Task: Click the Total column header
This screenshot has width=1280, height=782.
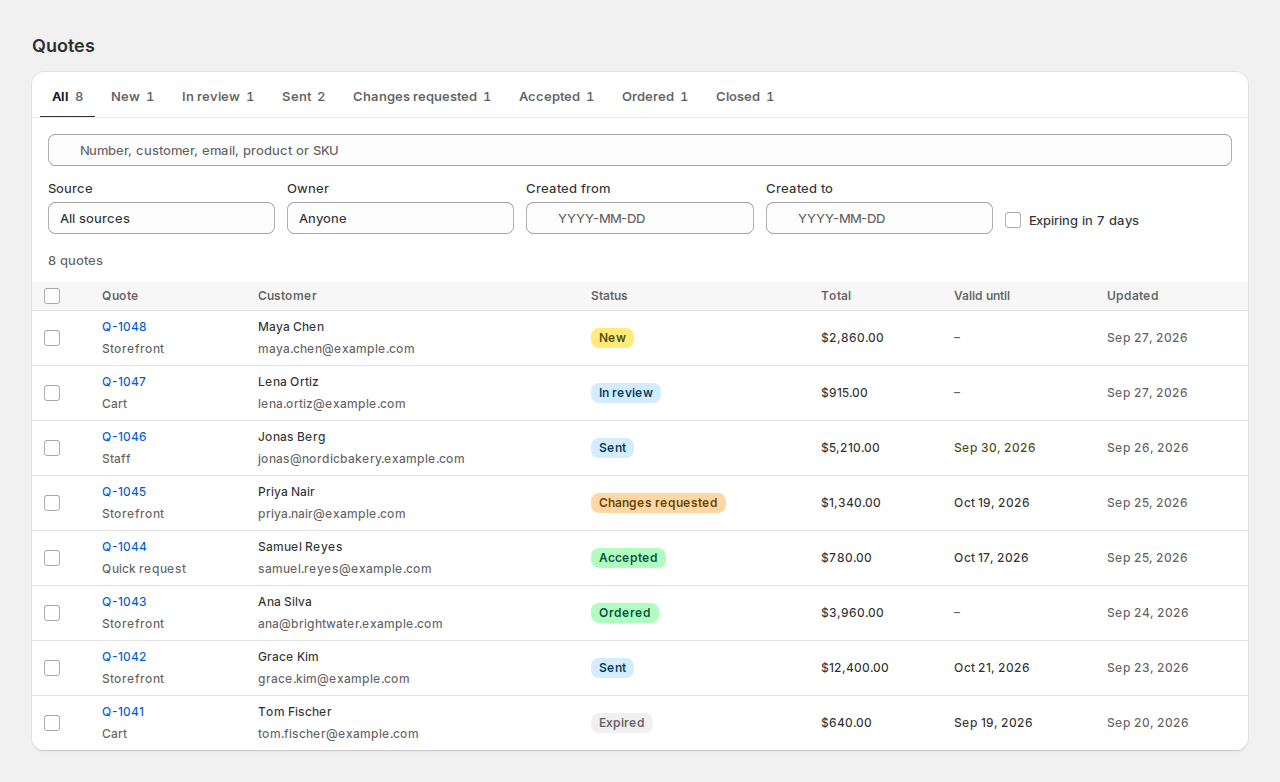Action: 836,296
